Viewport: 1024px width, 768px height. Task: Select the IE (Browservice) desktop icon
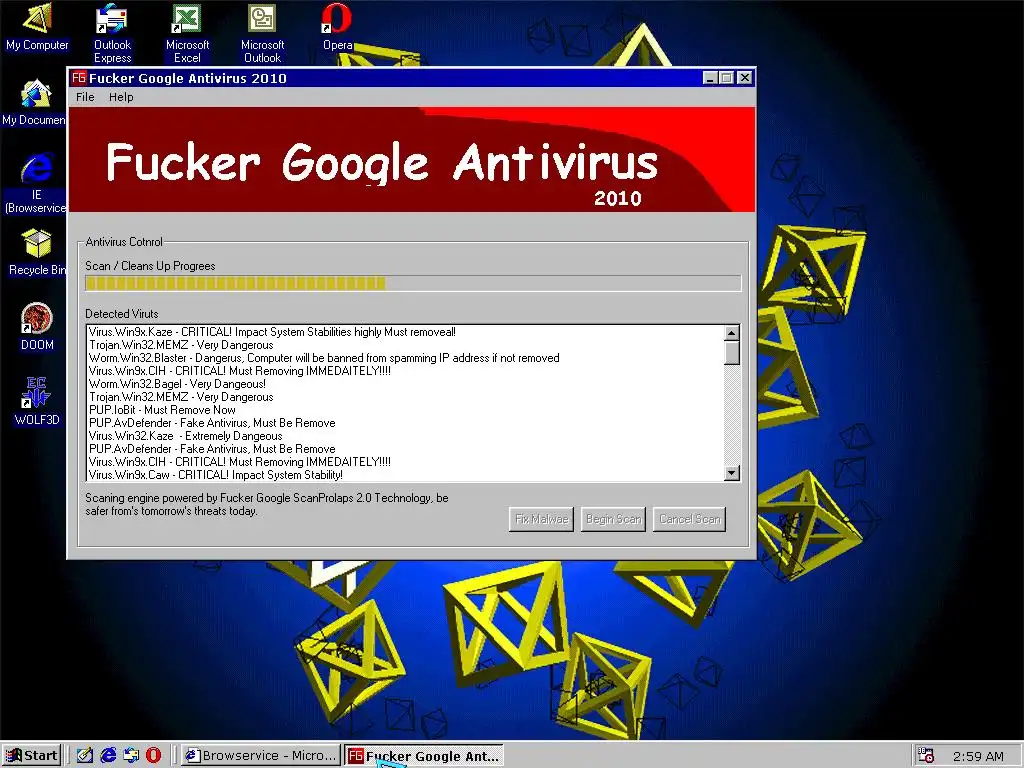(x=36, y=183)
